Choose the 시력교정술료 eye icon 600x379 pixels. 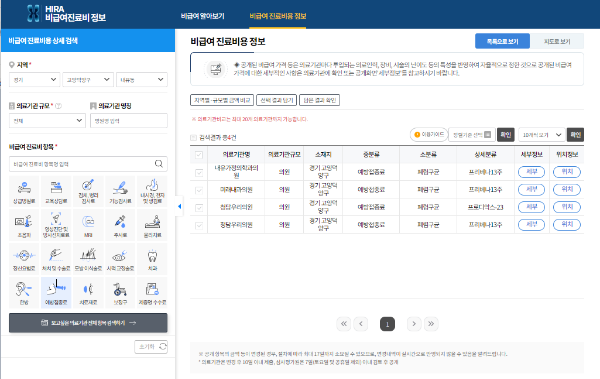click(120, 259)
